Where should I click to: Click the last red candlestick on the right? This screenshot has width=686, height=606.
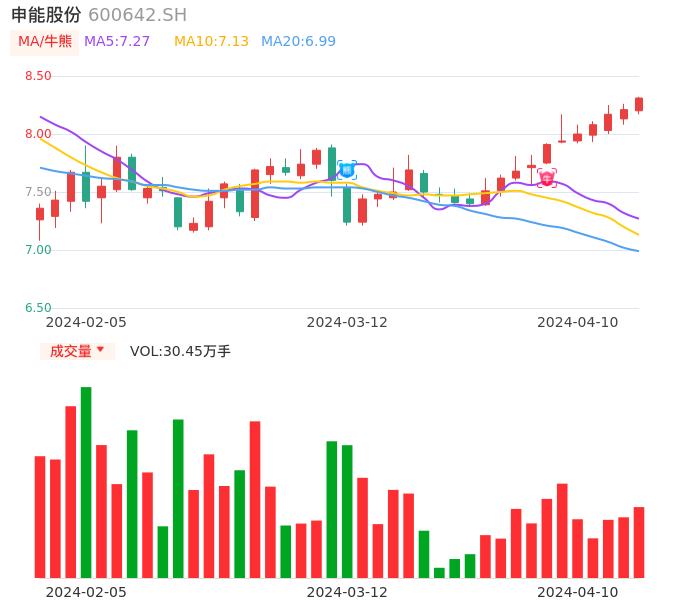coord(639,104)
